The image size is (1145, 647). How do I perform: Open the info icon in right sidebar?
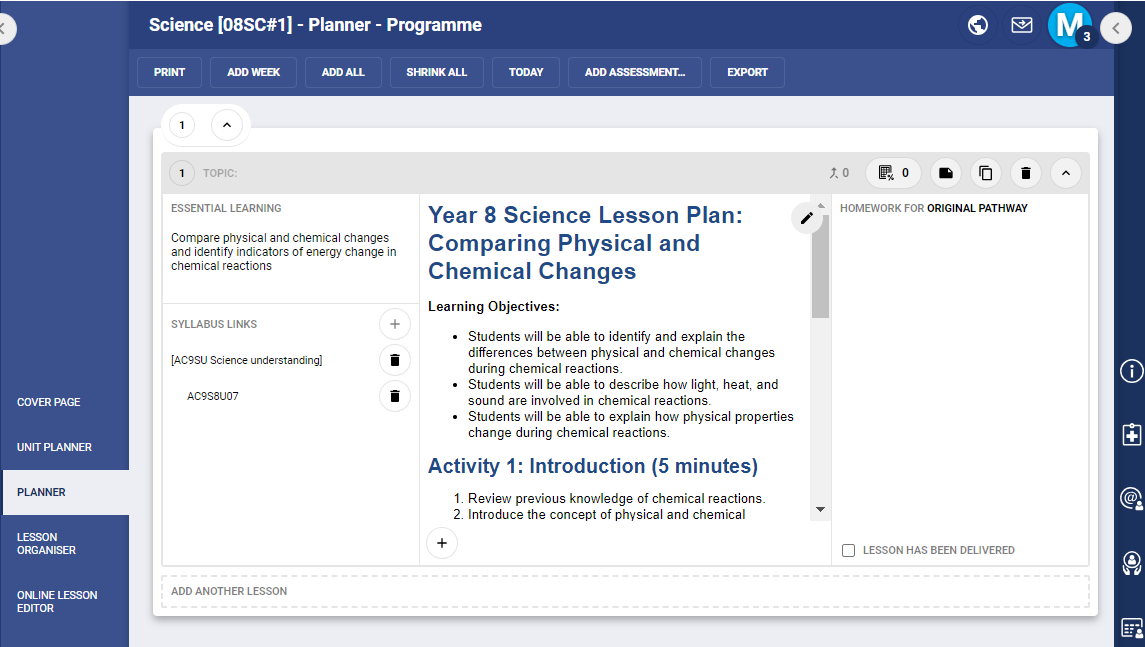pos(1131,371)
